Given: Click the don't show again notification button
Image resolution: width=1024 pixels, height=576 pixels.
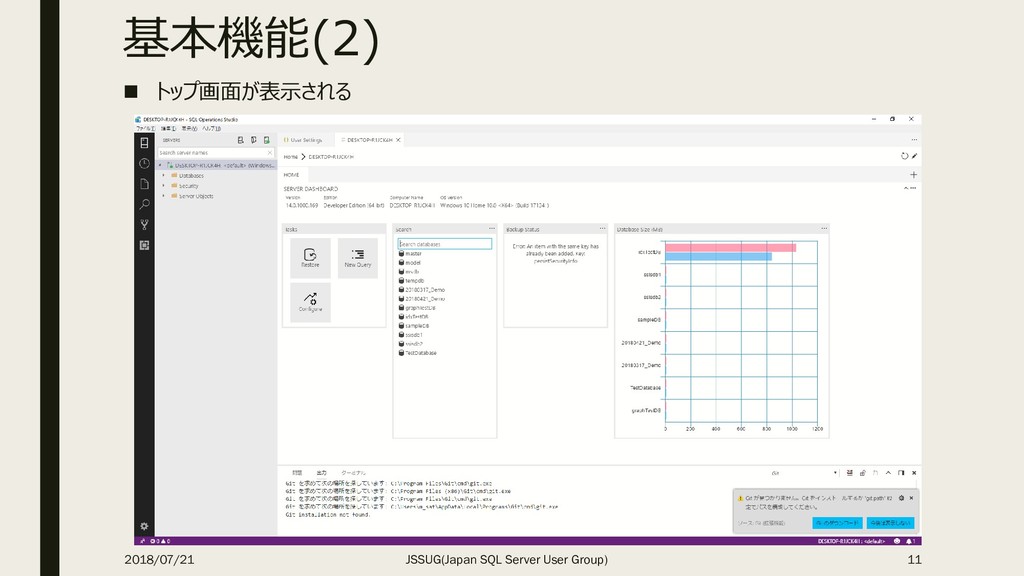Looking at the screenshot, I should pyautogui.click(x=890, y=523).
